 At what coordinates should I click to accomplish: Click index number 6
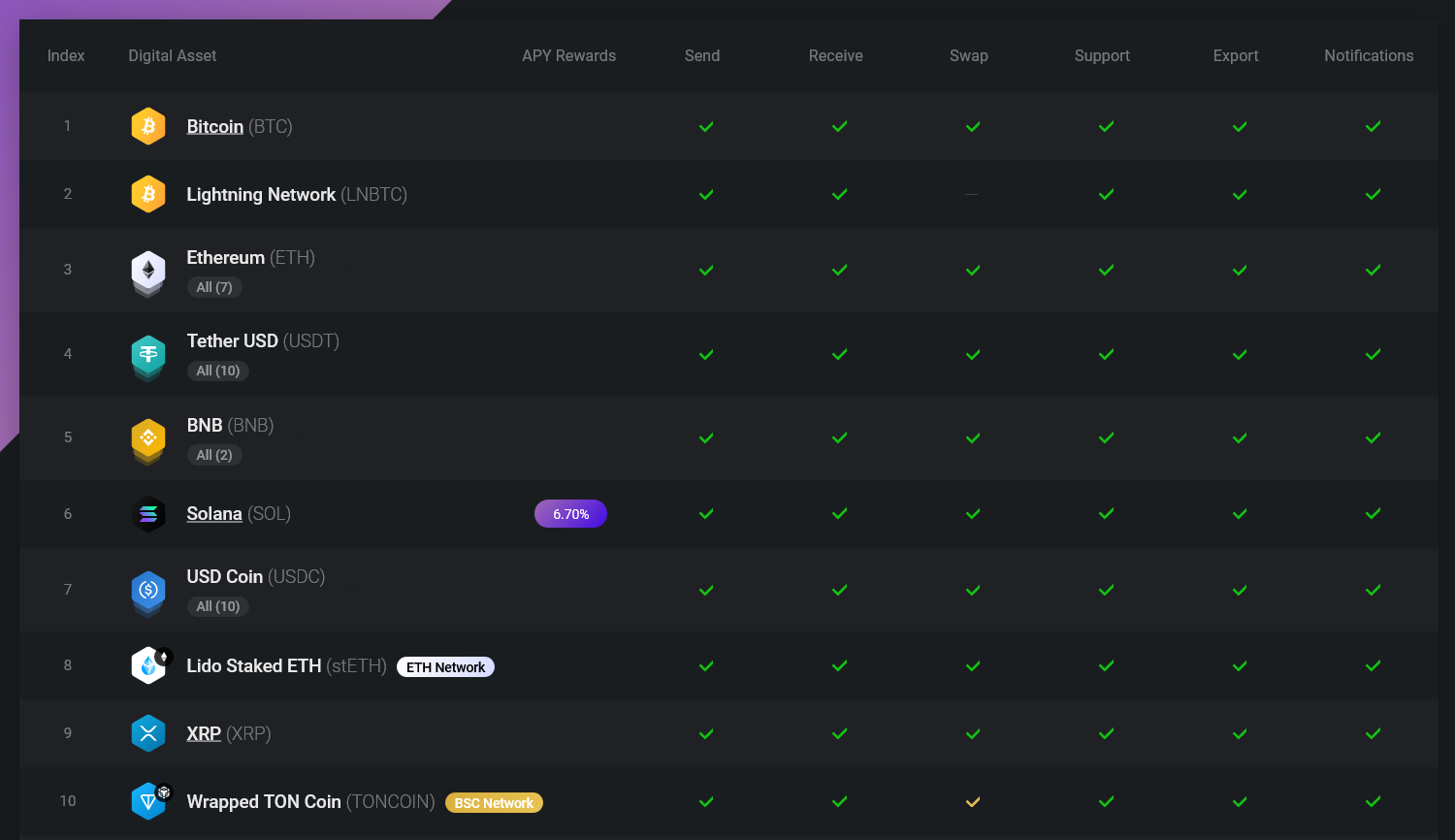(68, 514)
